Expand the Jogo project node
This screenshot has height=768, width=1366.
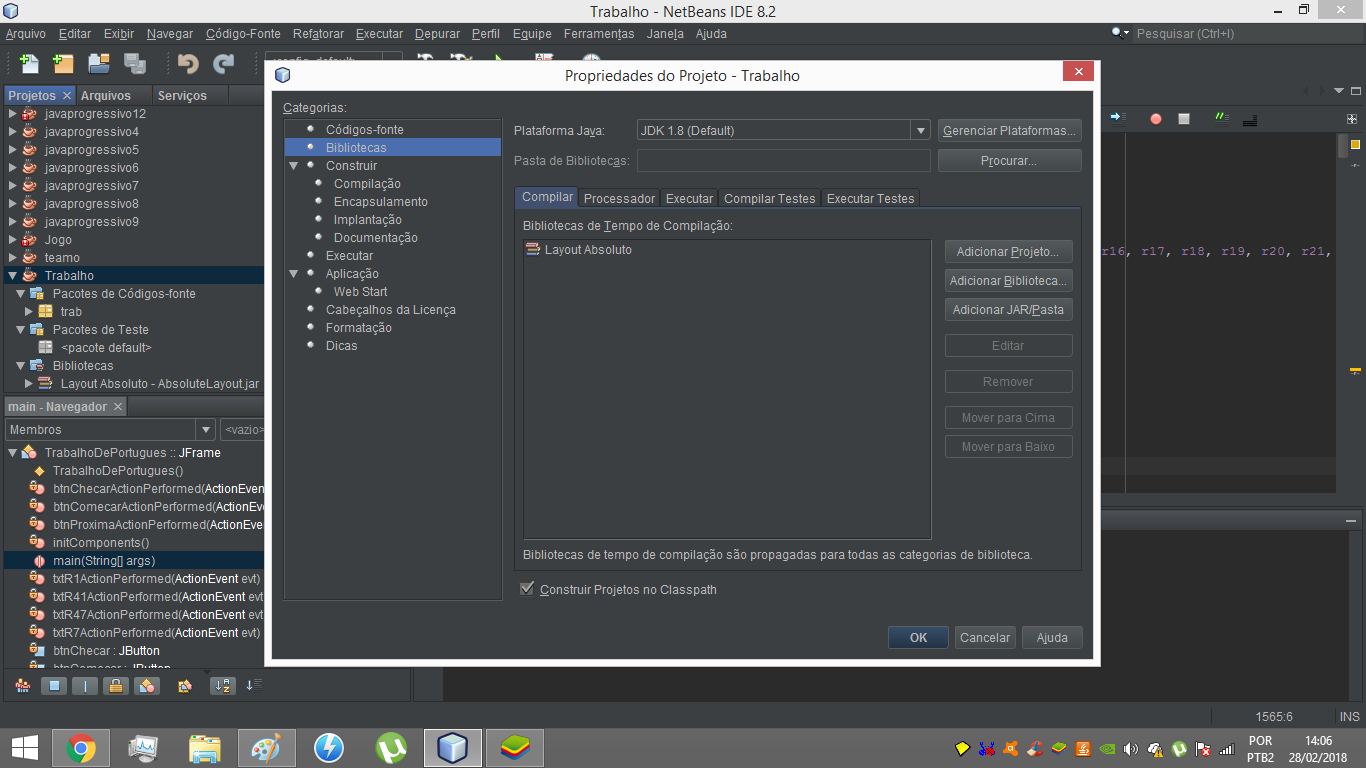tap(12, 239)
